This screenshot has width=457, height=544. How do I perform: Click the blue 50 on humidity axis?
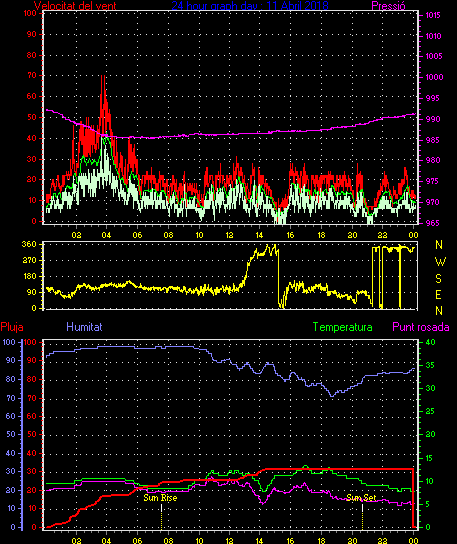11,434
